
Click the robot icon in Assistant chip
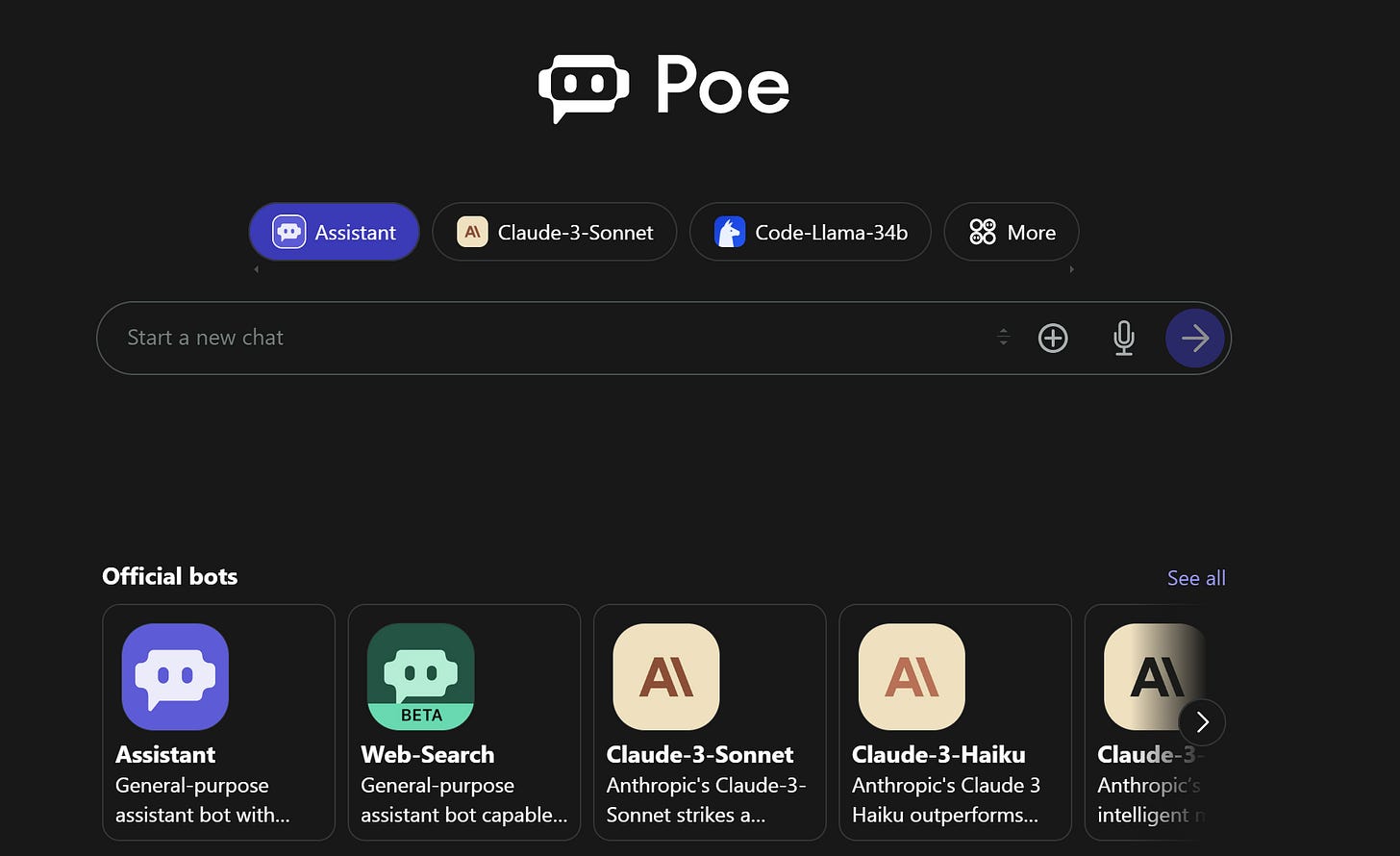pos(288,232)
